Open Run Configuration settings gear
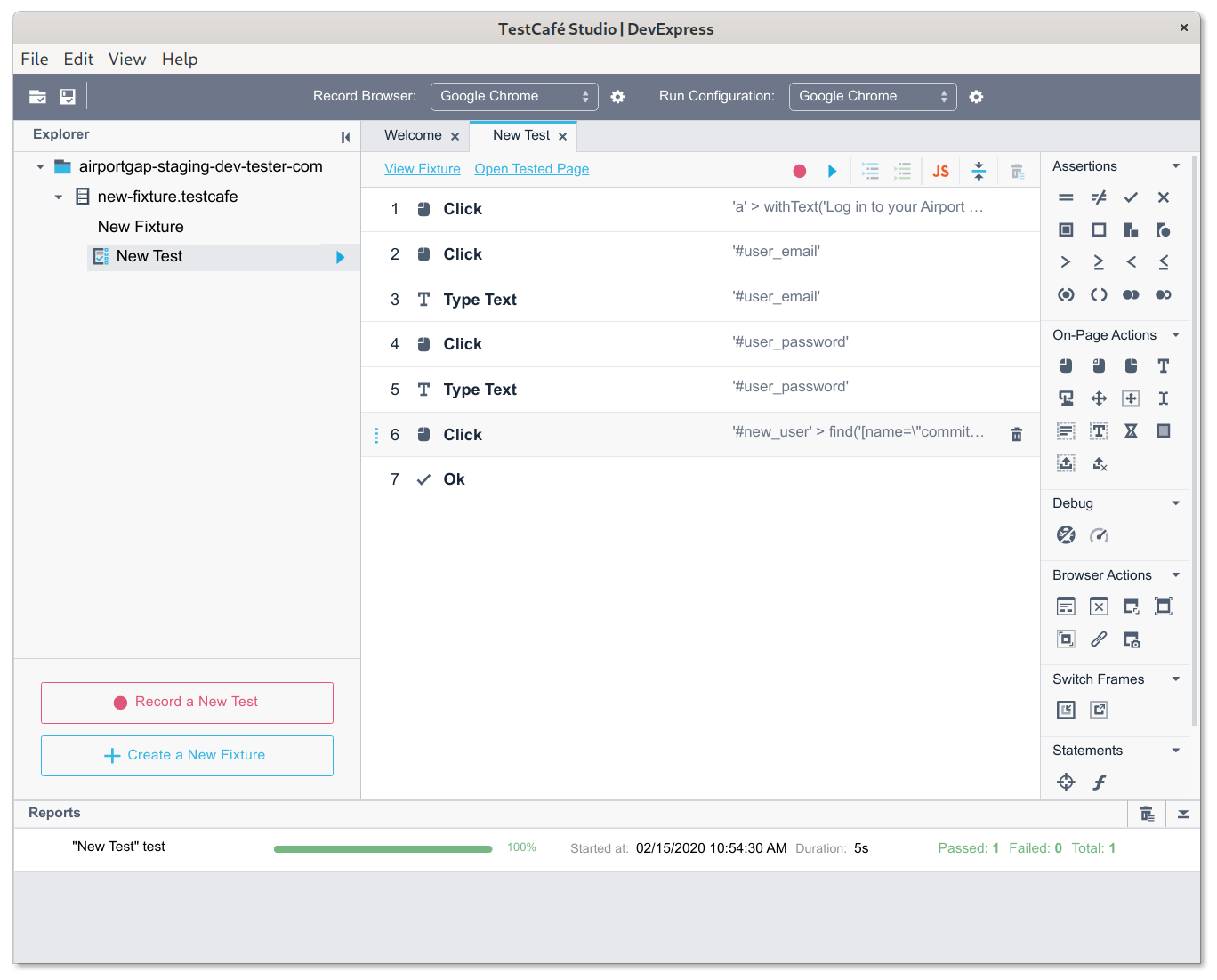 tap(976, 97)
